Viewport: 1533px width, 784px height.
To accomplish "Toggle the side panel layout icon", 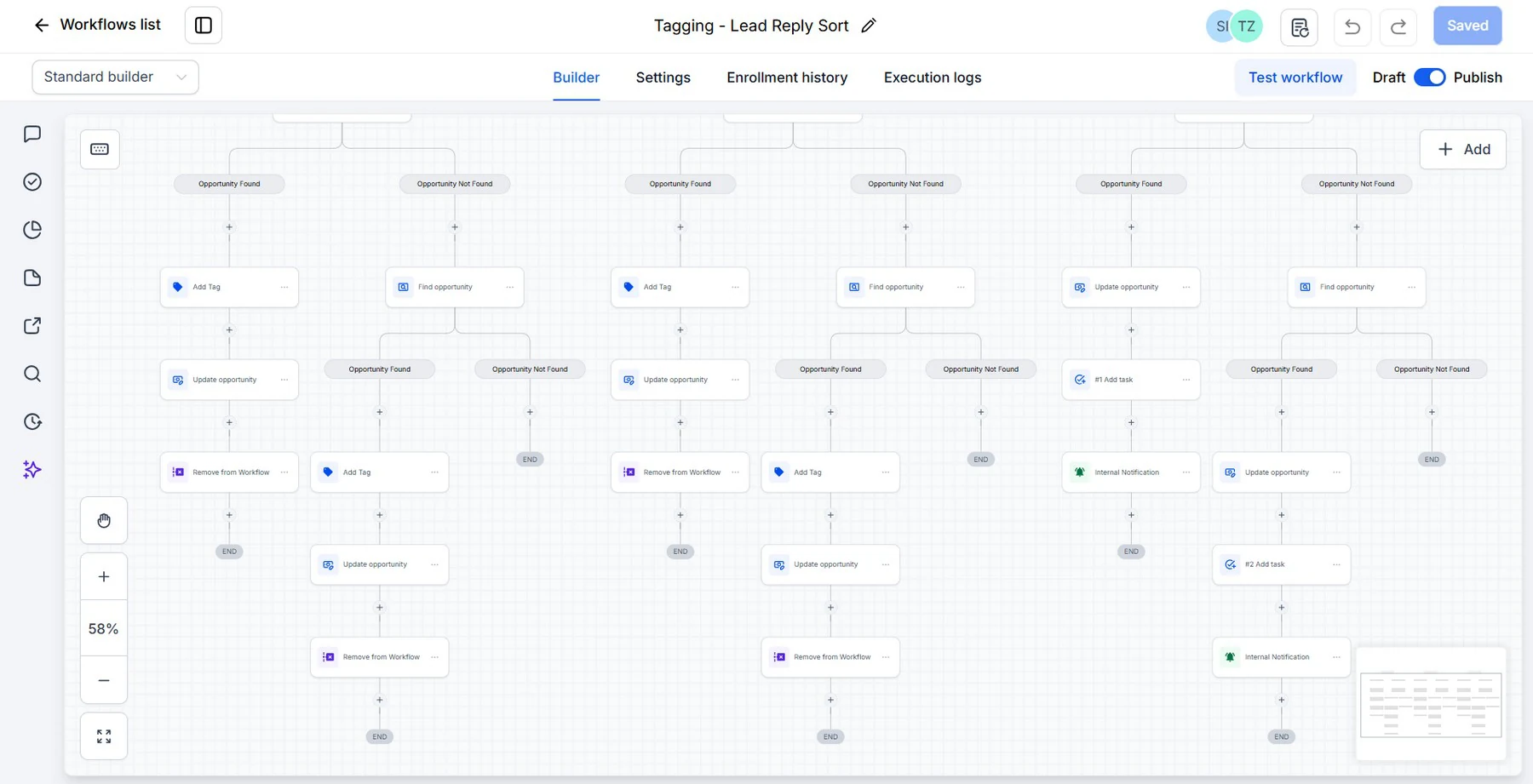I will click(204, 26).
